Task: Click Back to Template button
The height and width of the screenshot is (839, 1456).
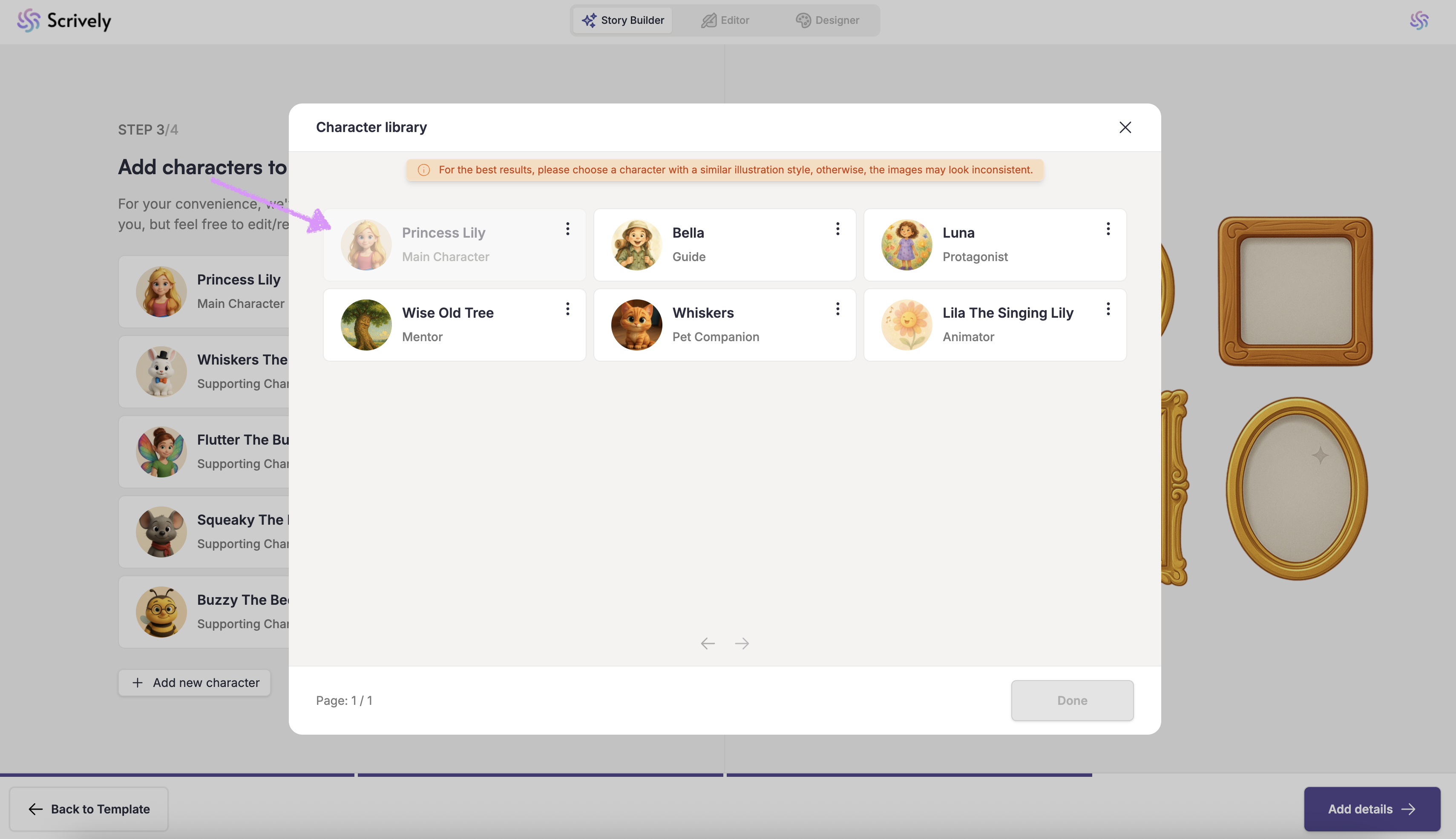Action: pyautogui.click(x=89, y=808)
